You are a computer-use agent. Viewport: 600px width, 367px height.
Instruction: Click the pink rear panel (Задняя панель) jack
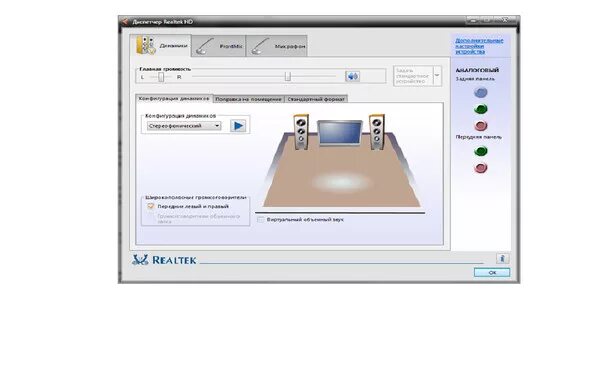[481, 126]
